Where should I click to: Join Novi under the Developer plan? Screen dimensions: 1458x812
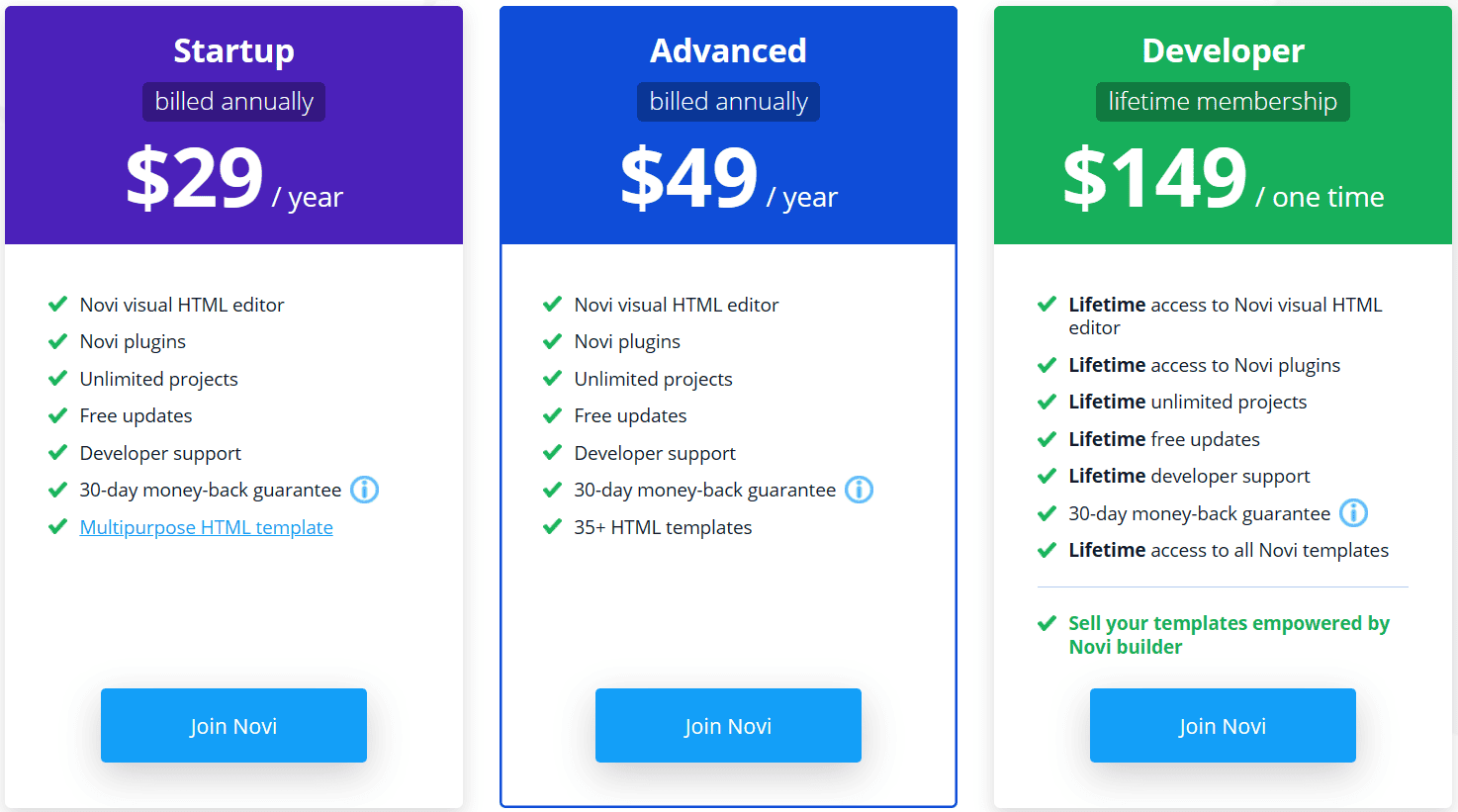coord(1223,725)
